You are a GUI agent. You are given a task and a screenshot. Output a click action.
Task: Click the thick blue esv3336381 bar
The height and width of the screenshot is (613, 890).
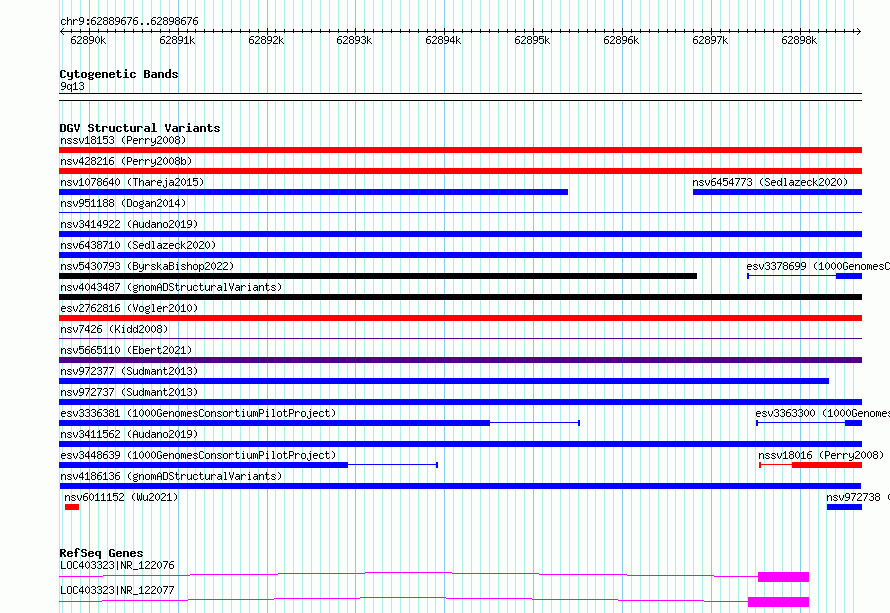pyautogui.click(x=274, y=423)
